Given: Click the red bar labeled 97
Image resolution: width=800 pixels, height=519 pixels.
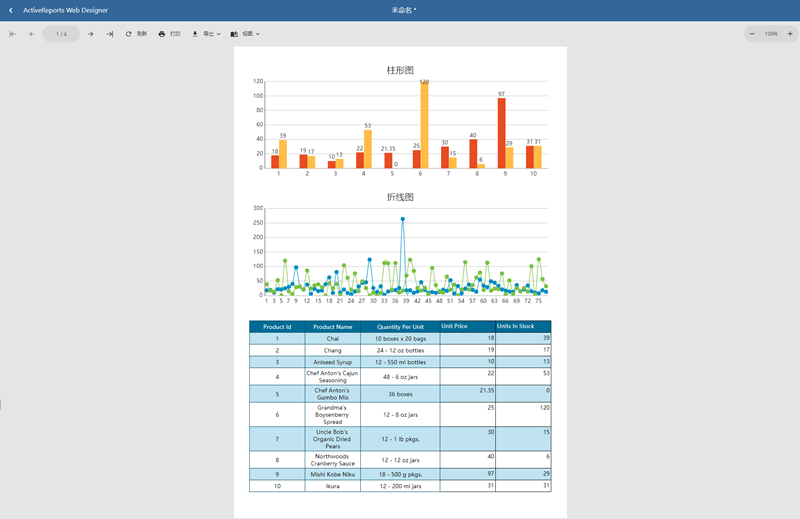Looking at the screenshot, I should click(x=501, y=132).
